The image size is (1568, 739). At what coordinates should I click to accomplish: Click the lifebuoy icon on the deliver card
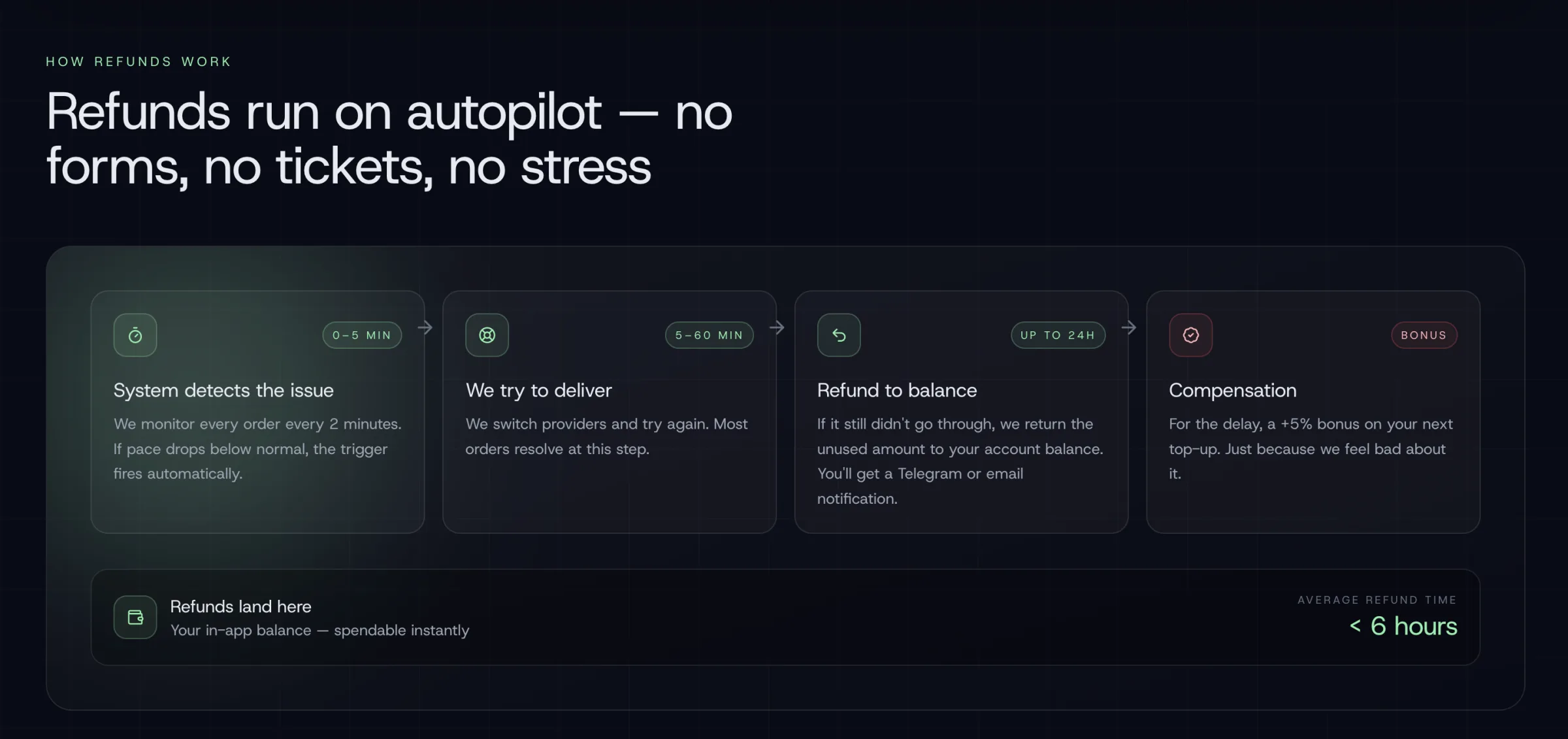coord(487,335)
